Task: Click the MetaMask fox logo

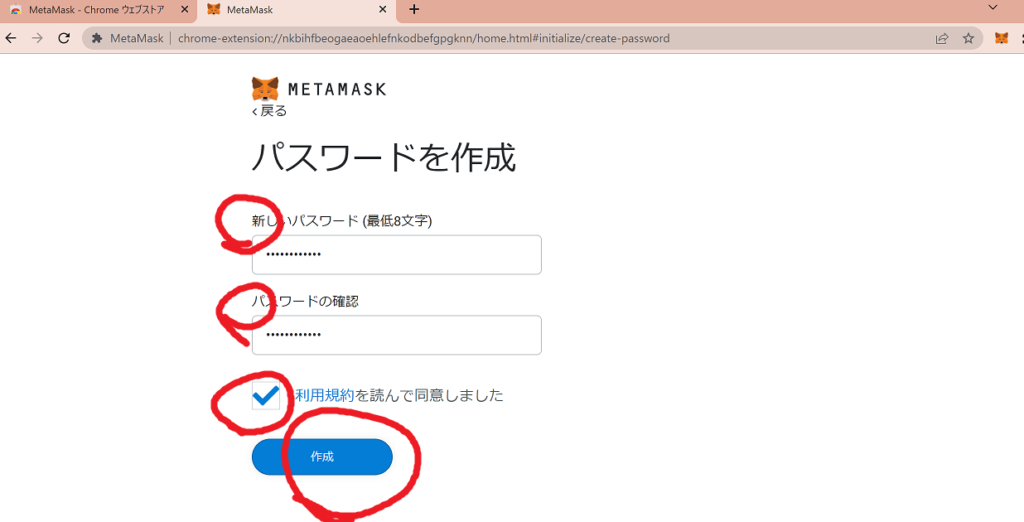Action: [265, 89]
